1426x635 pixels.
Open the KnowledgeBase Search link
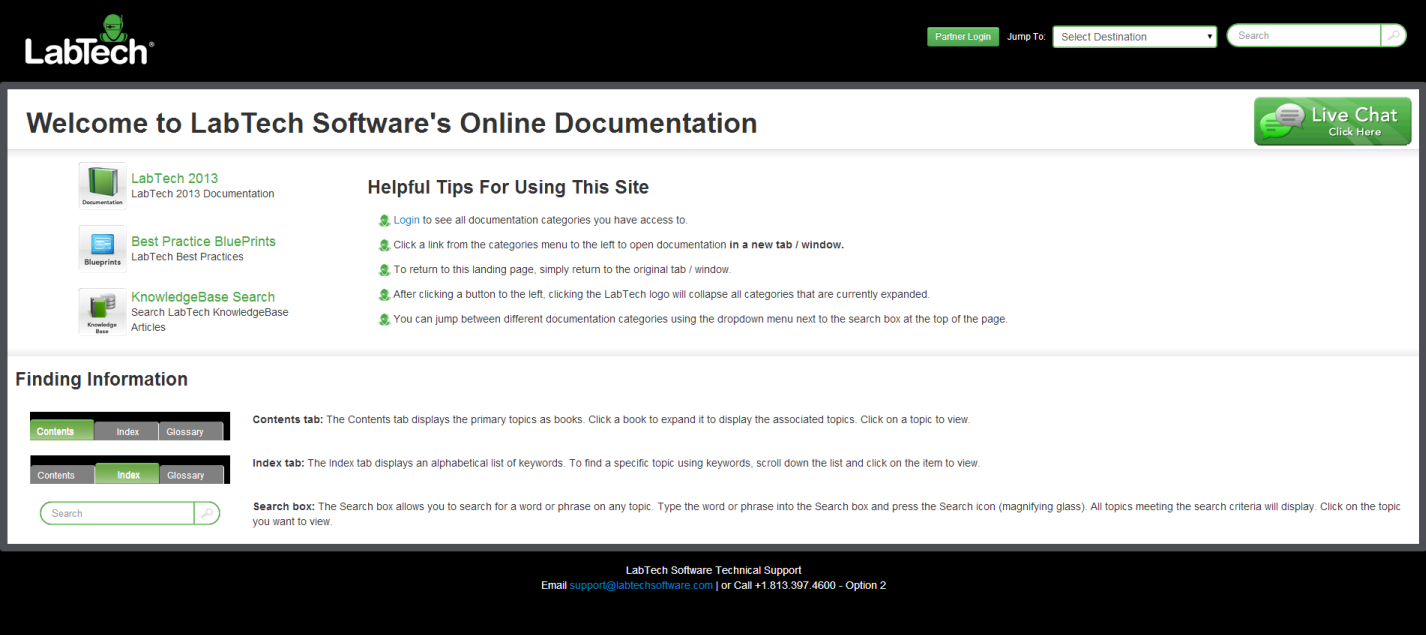tap(203, 297)
